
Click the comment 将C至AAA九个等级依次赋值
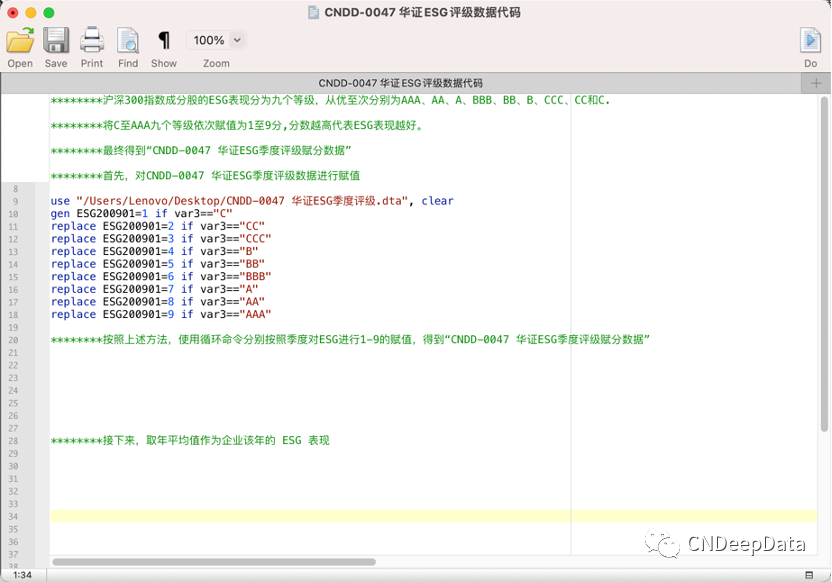pyautogui.click(x=236, y=126)
